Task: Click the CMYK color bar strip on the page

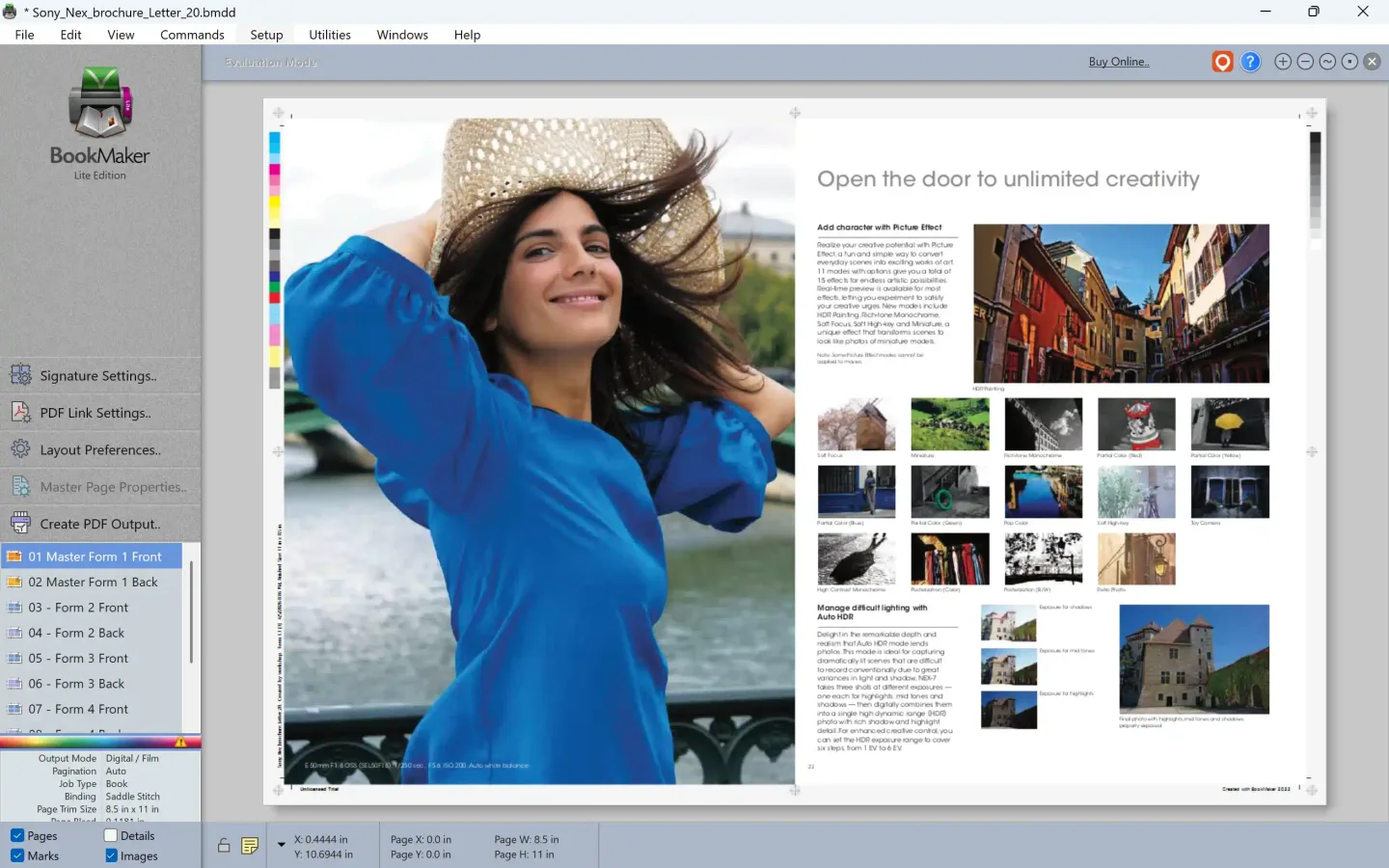Action: (275, 260)
